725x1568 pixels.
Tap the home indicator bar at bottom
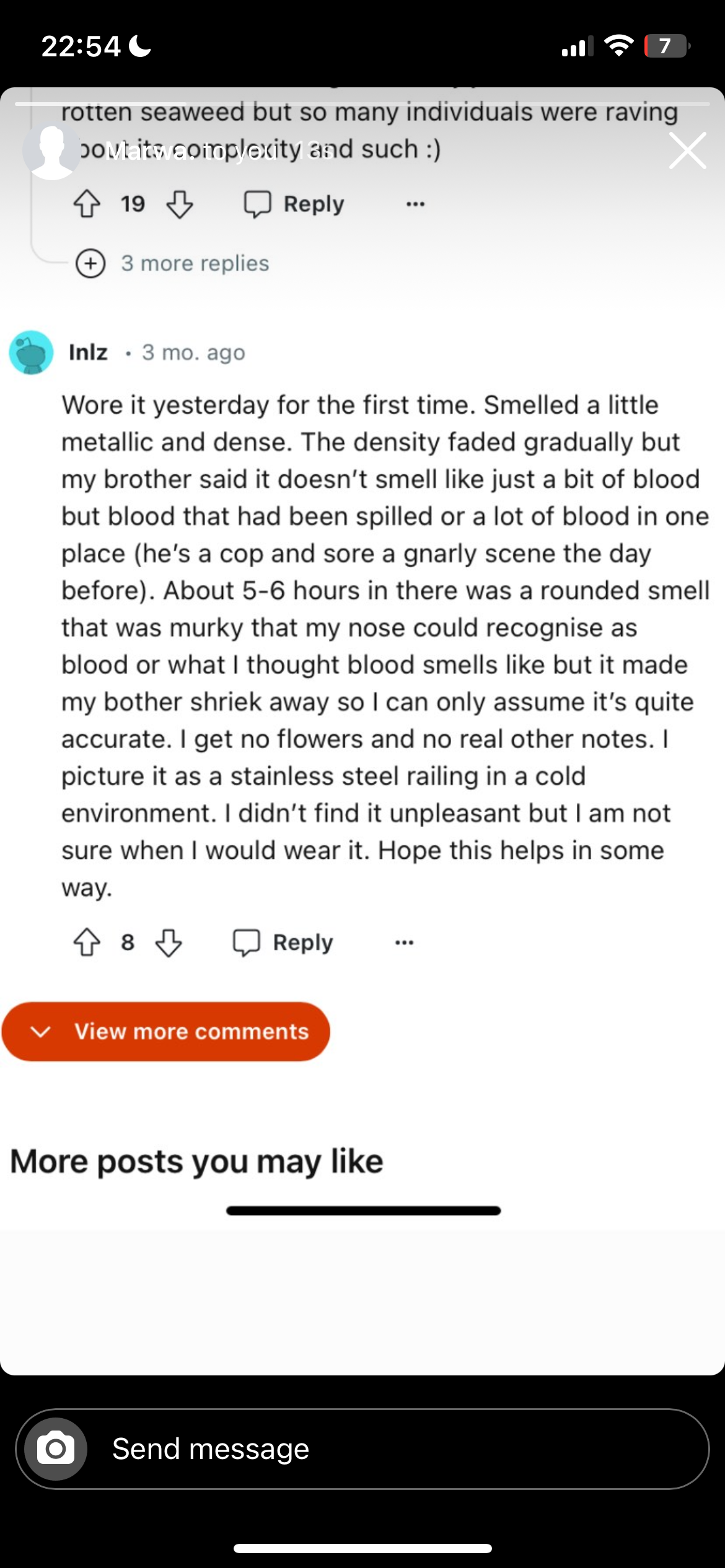coord(362,1549)
